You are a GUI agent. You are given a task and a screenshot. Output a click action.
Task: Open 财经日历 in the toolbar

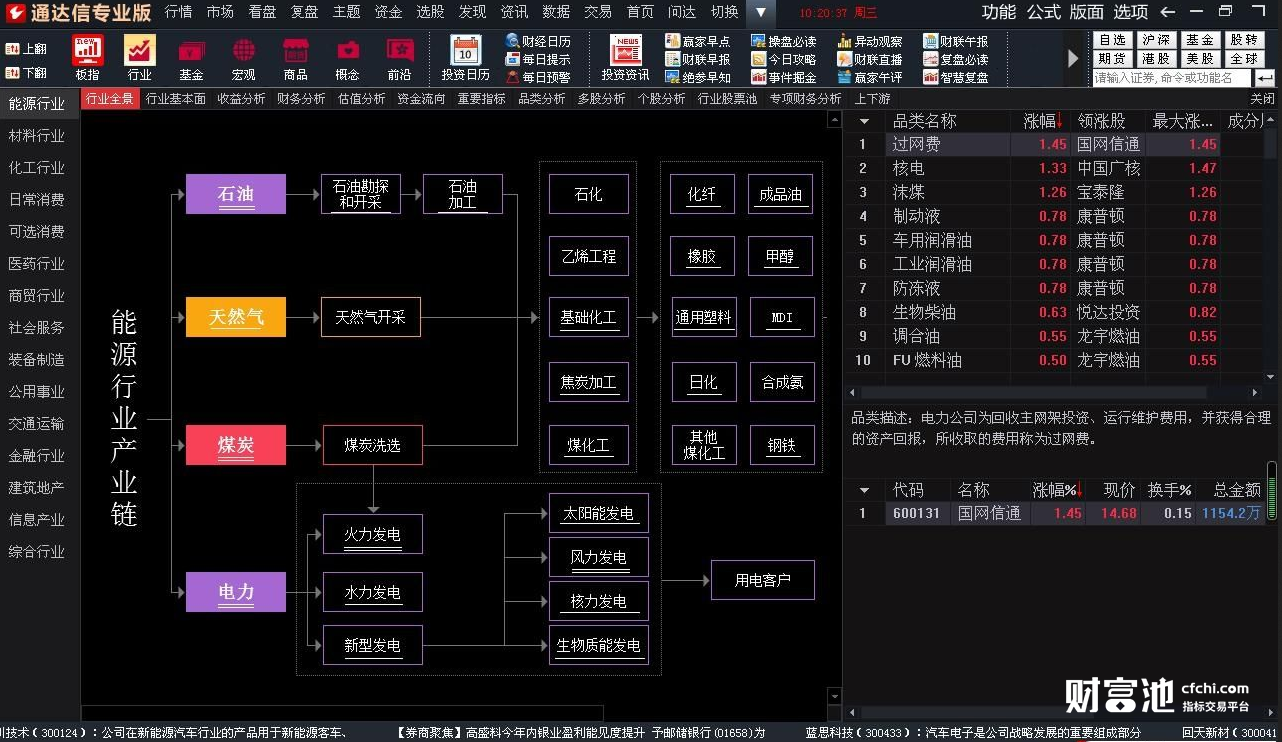click(x=538, y=41)
